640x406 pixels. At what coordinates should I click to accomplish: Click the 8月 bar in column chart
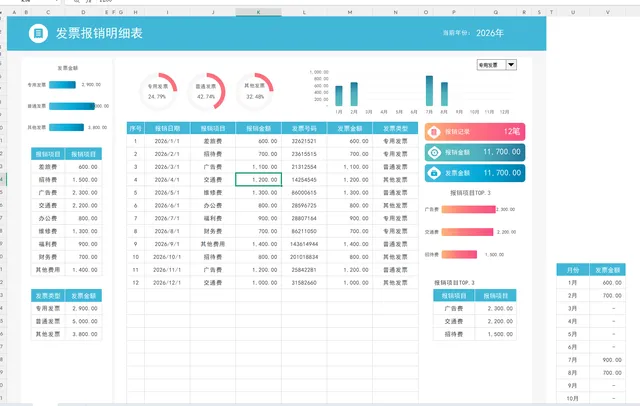[444, 94]
